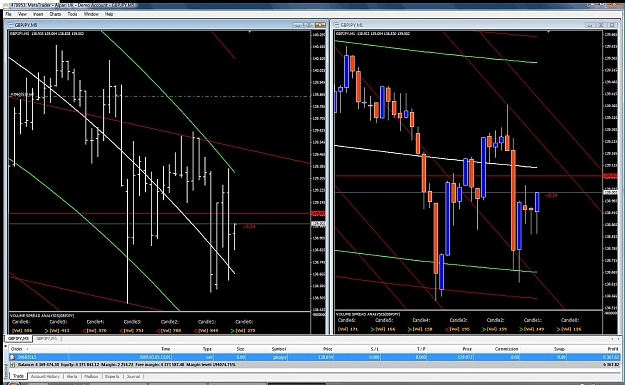Sort orders by the Order column

point(16,349)
